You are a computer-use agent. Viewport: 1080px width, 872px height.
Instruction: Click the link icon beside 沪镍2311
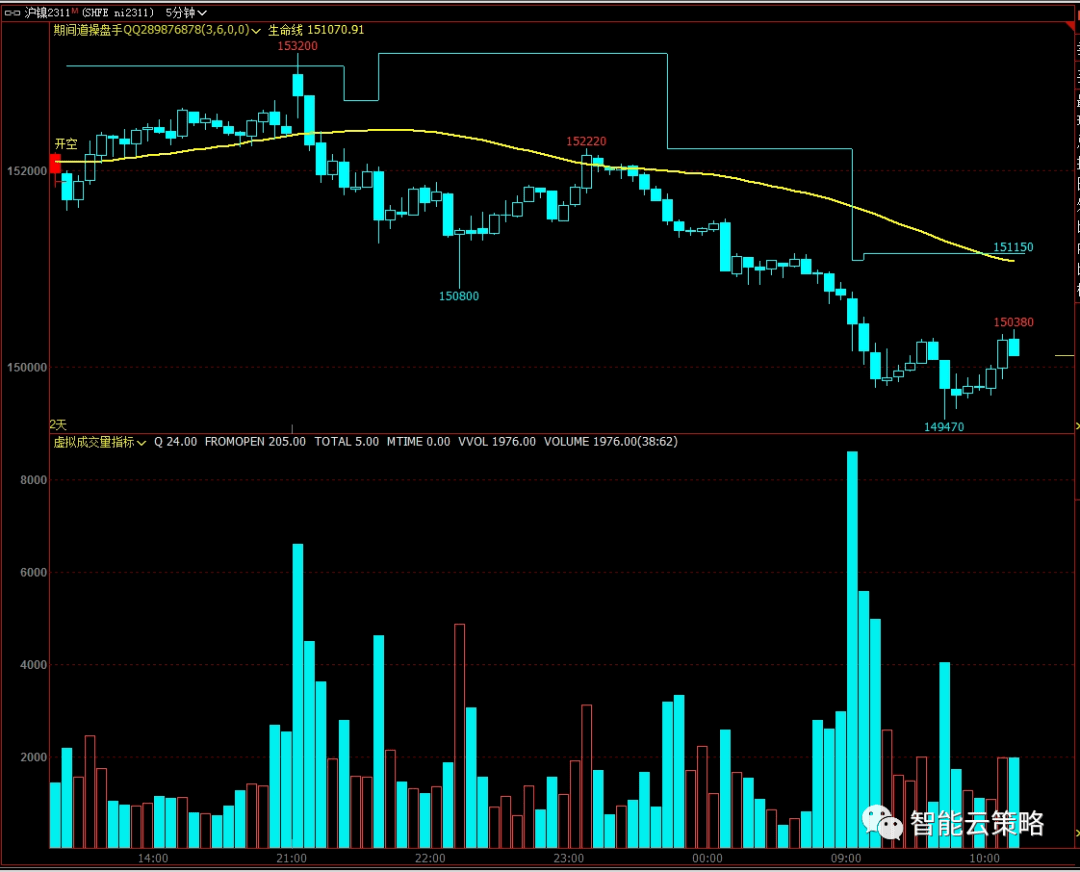pos(11,12)
